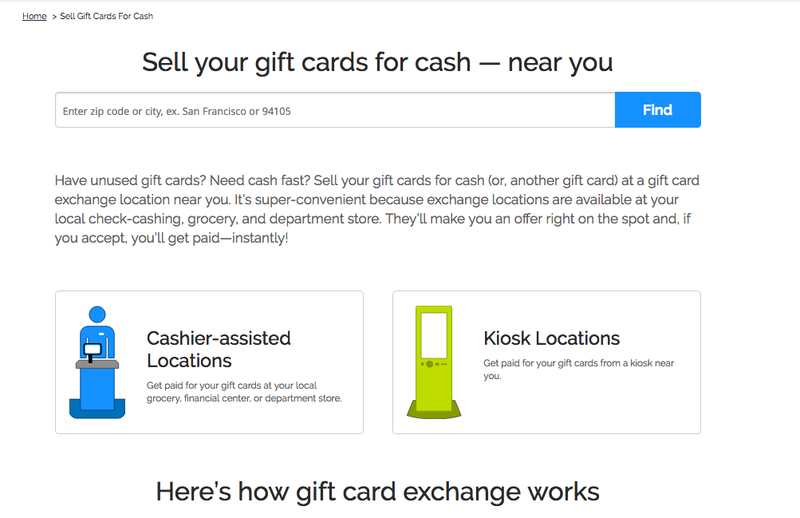
Task: Click the cashier's round blue head
Action: (97, 314)
